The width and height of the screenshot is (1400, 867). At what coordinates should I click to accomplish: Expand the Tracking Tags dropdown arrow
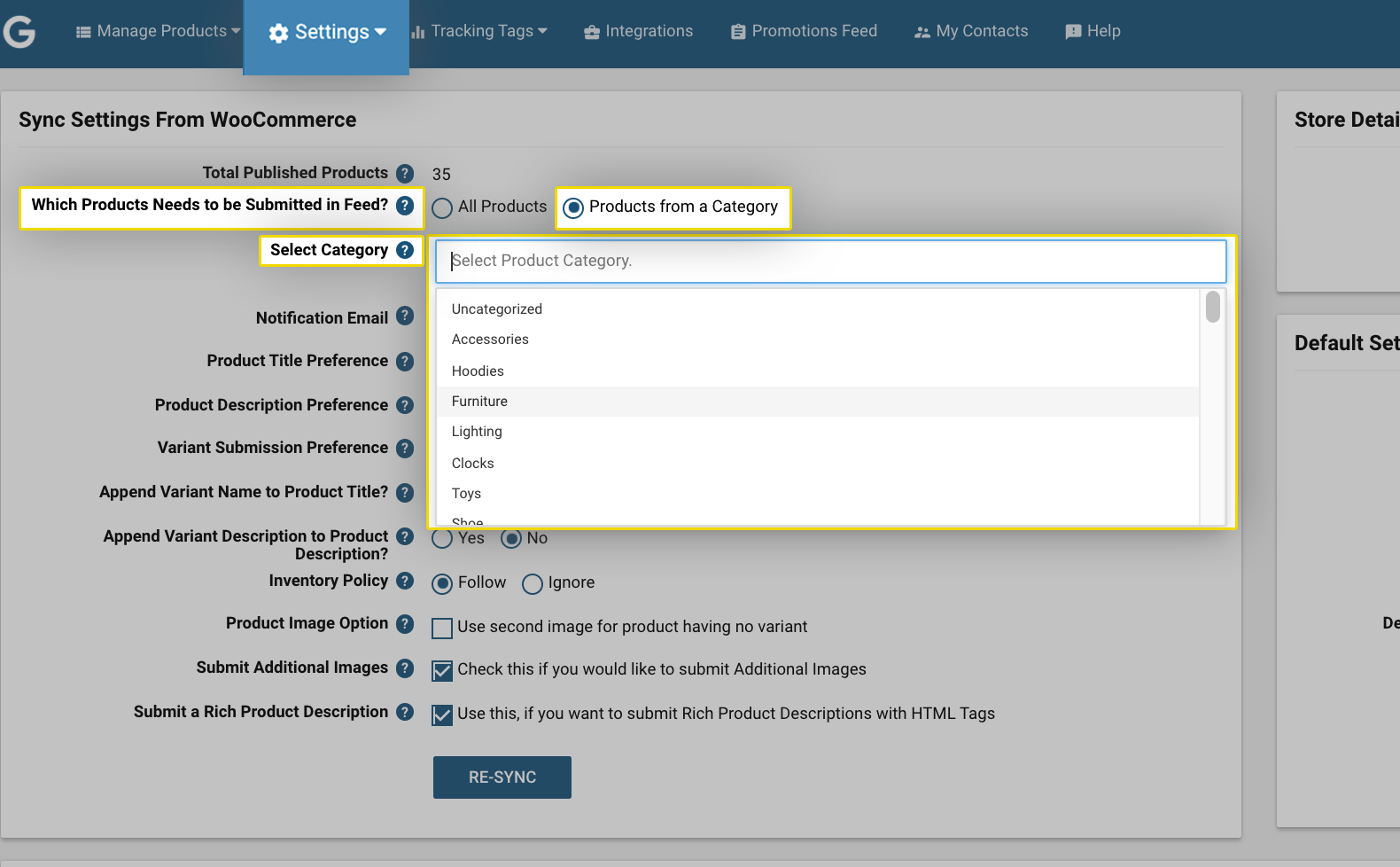click(x=542, y=31)
